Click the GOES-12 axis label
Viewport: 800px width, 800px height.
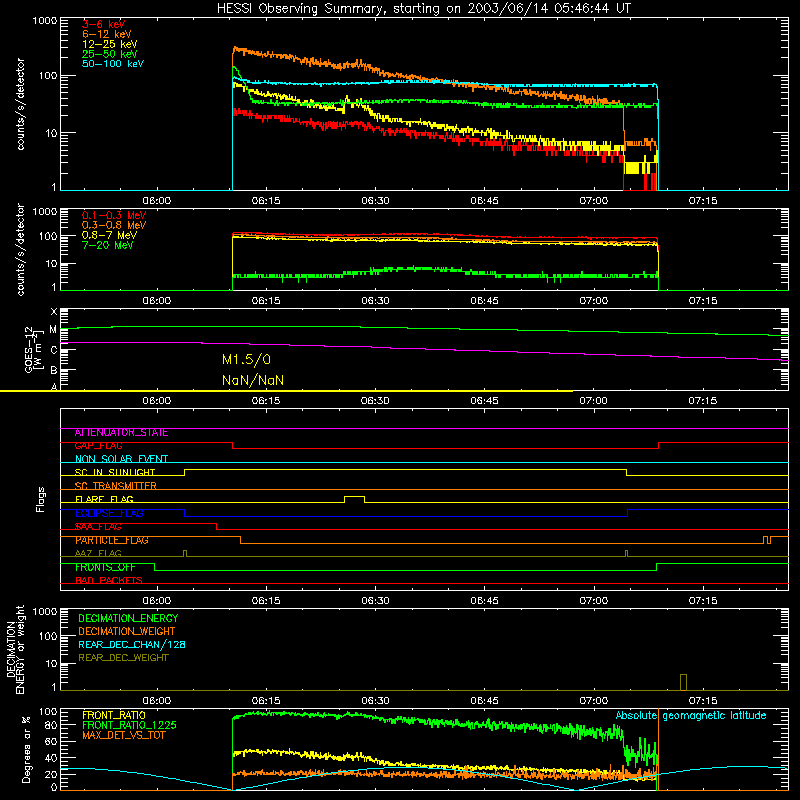point(33,349)
